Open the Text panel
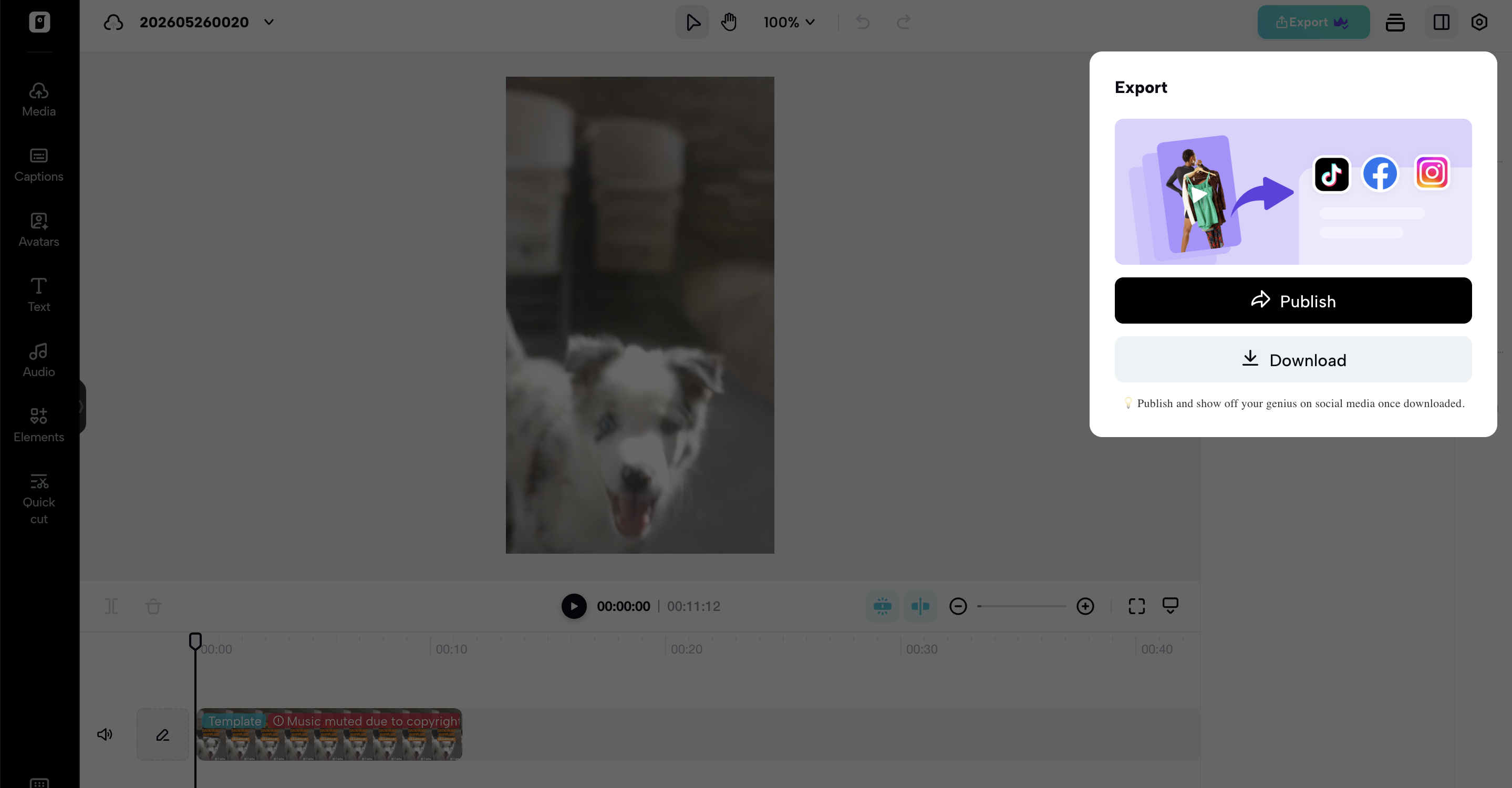 point(39,295)
